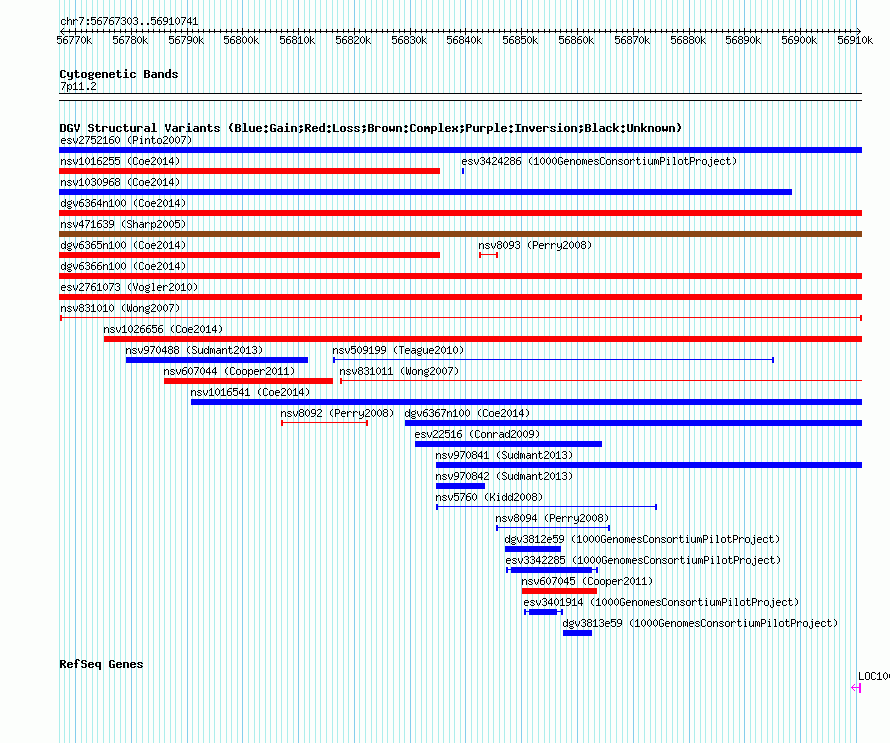Click the nsv607044 (Cooper2011) red bar

coord(248,381)
